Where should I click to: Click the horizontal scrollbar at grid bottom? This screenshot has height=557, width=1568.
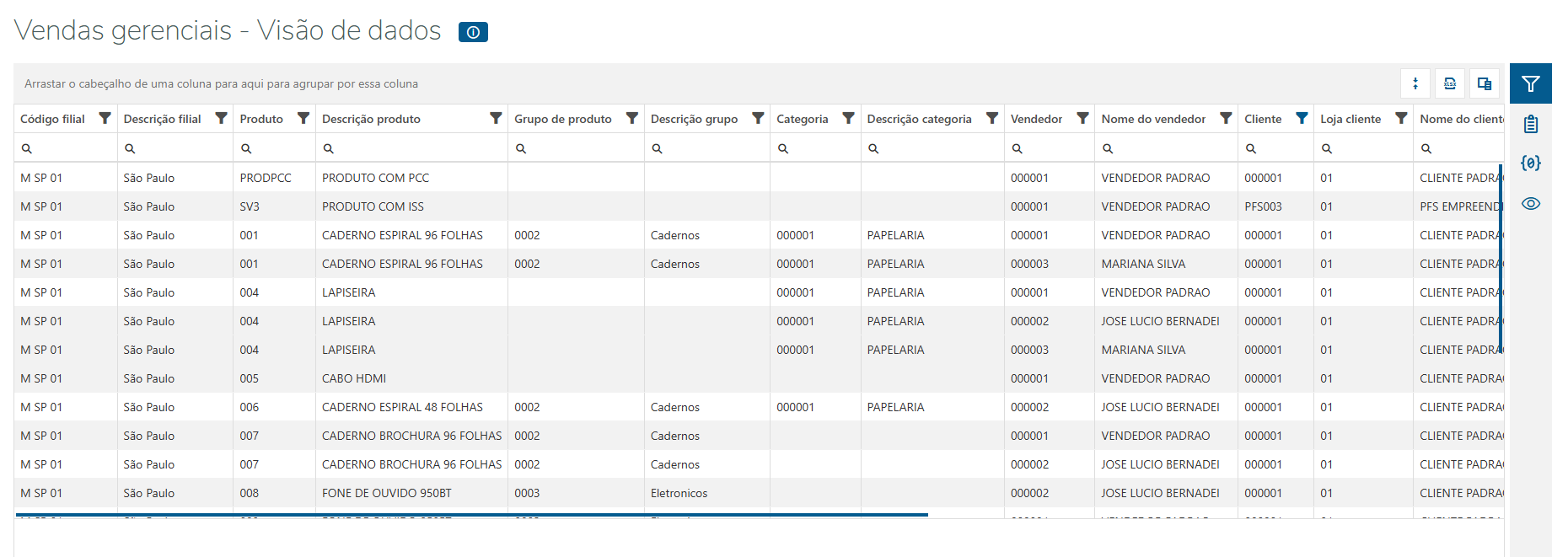[471, 514]
